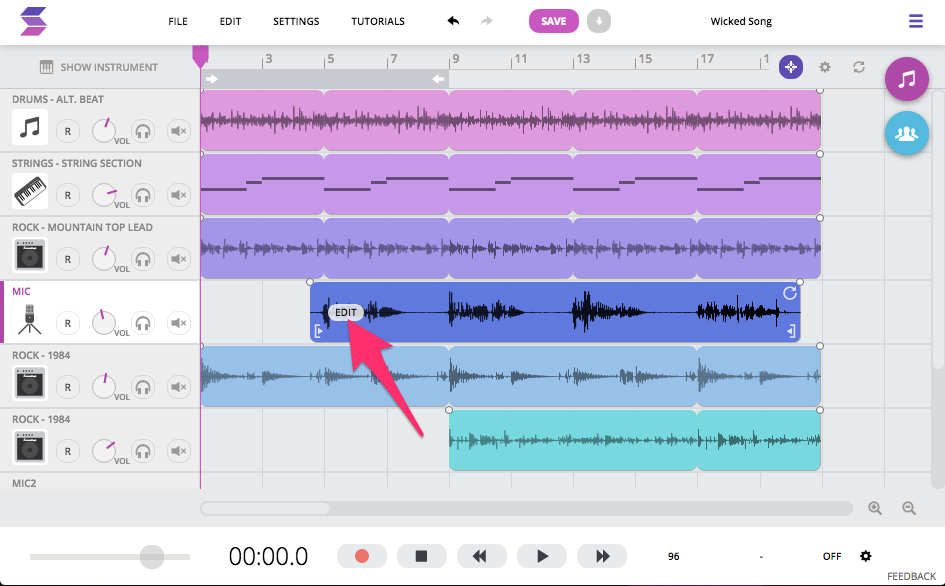Open the purple hamburger menu
This screenshot has width=945, height=586.
915,21
